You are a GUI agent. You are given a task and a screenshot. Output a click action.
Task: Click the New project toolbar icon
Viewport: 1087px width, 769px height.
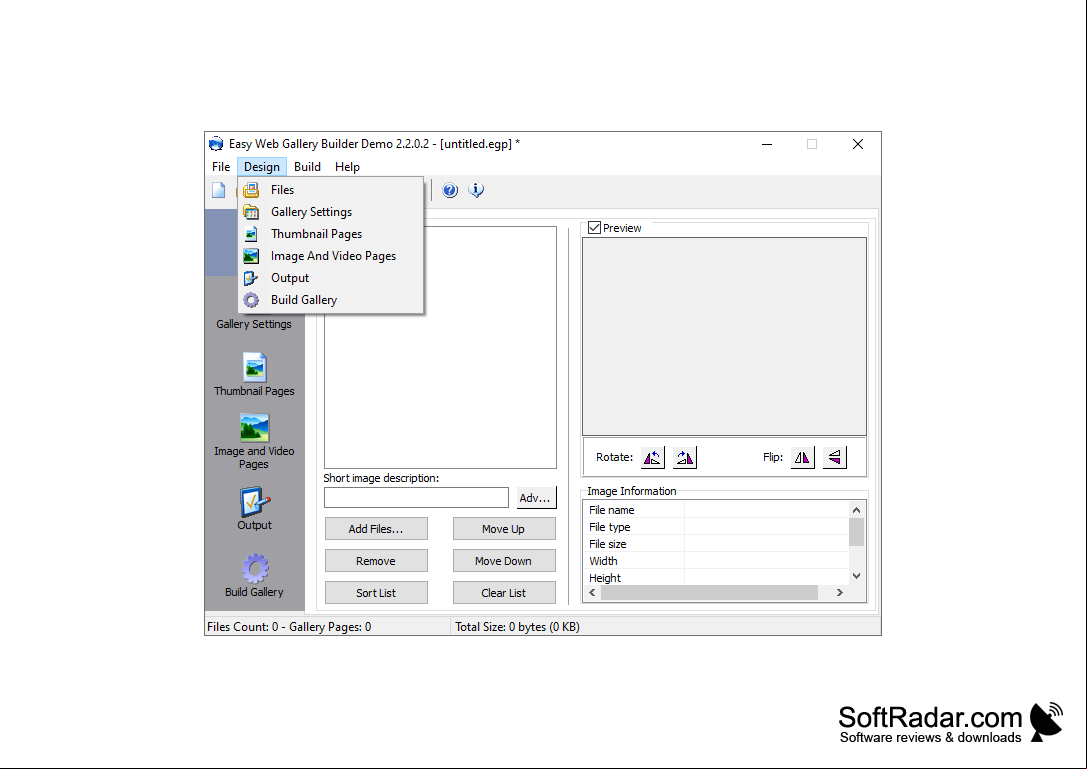[x=218, y=190]
